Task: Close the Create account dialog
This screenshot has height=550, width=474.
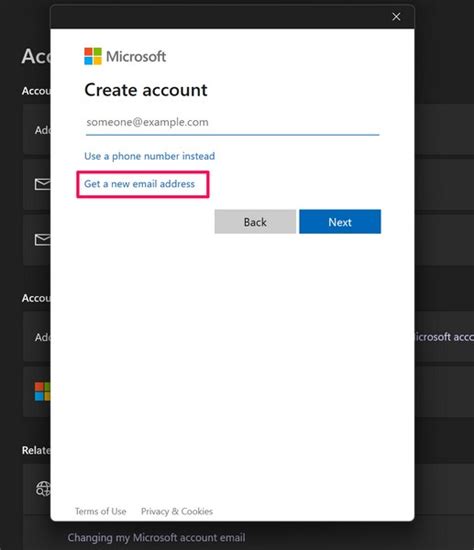Action: pyautogui.click(x=396, y=17)
